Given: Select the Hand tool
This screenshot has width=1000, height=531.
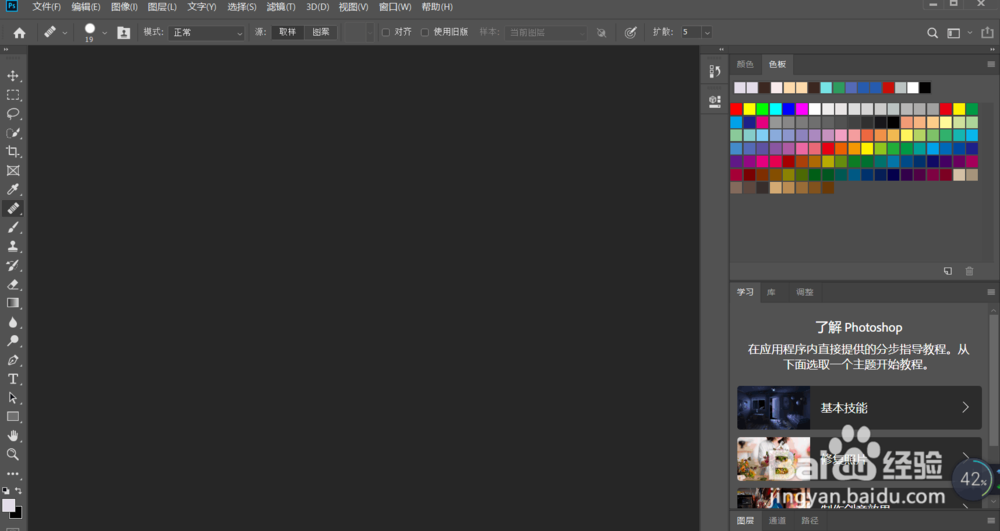Looking at the screenshot, I should pos(13,435).
